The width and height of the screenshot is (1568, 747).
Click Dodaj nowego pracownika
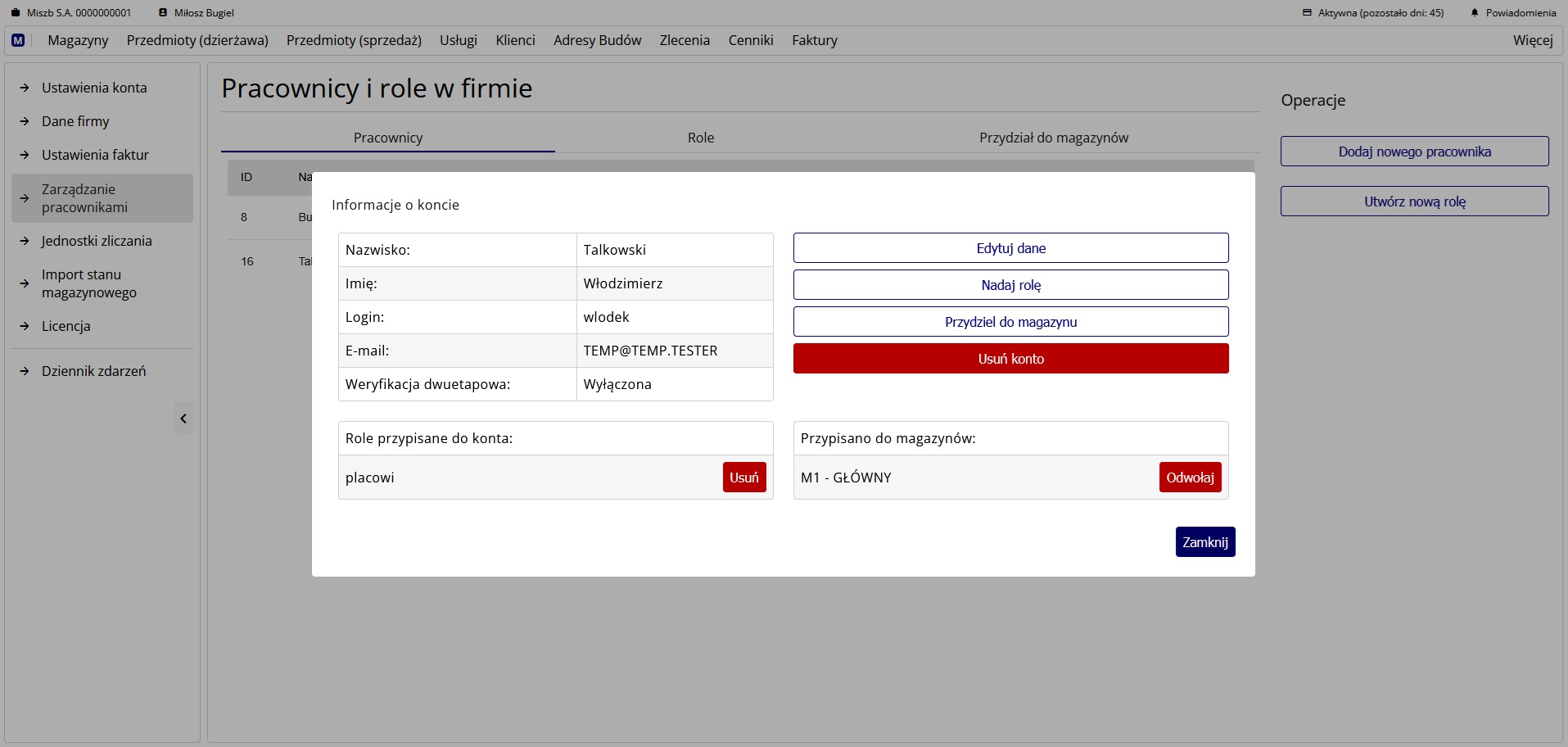point(1414,152)
